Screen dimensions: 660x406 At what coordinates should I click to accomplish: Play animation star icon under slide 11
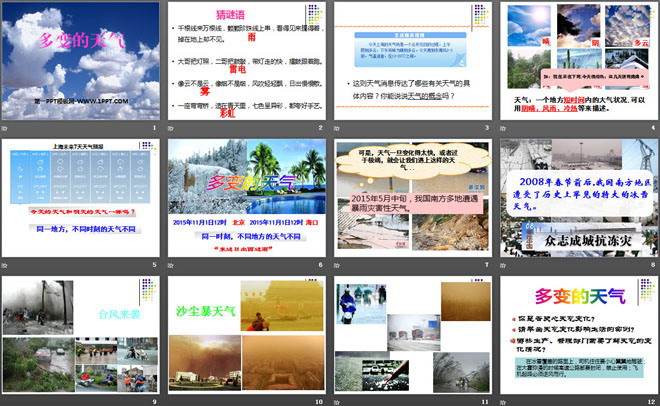tap(337, 402)
